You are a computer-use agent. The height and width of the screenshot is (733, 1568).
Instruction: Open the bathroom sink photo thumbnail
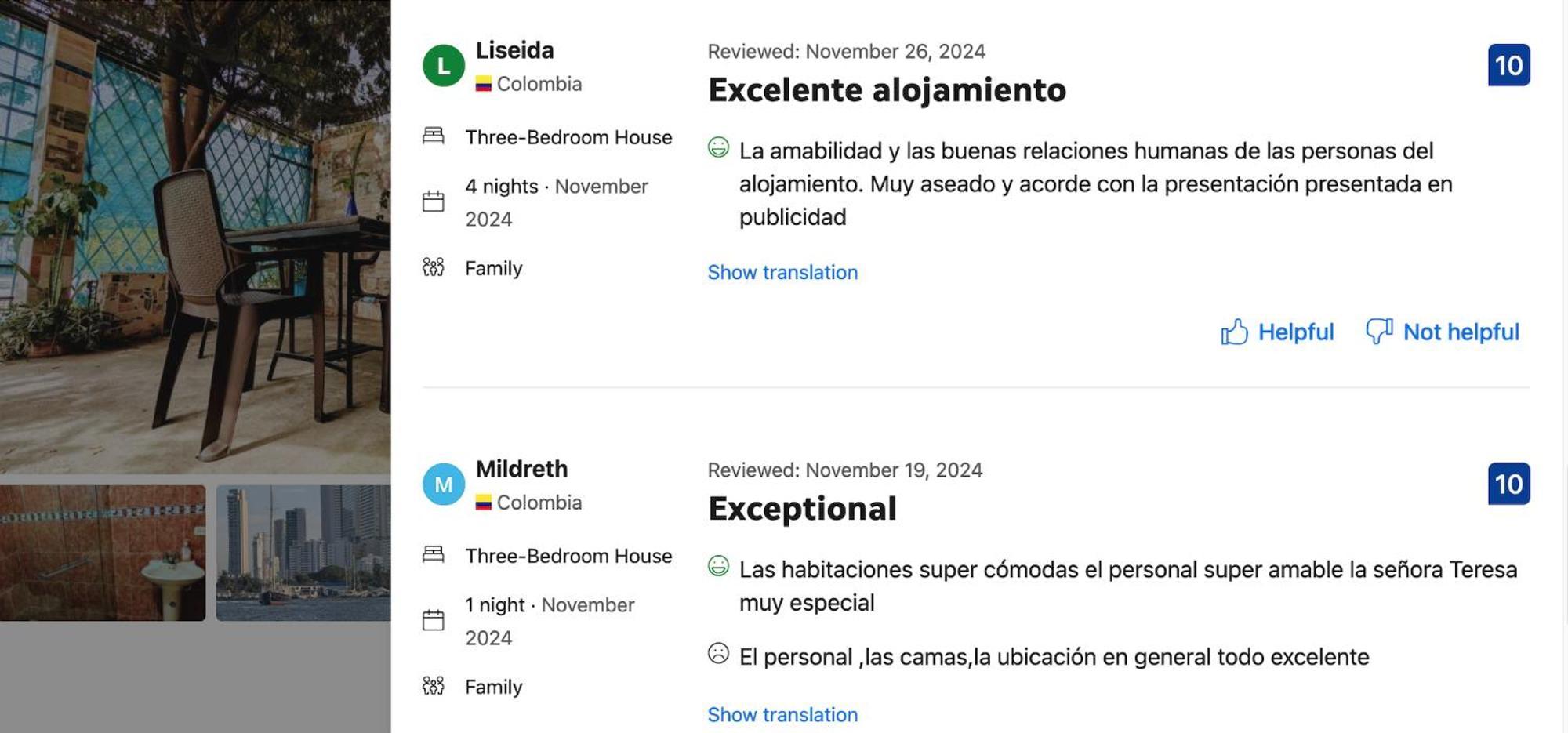pyautogui.click(x=103, y=553)
